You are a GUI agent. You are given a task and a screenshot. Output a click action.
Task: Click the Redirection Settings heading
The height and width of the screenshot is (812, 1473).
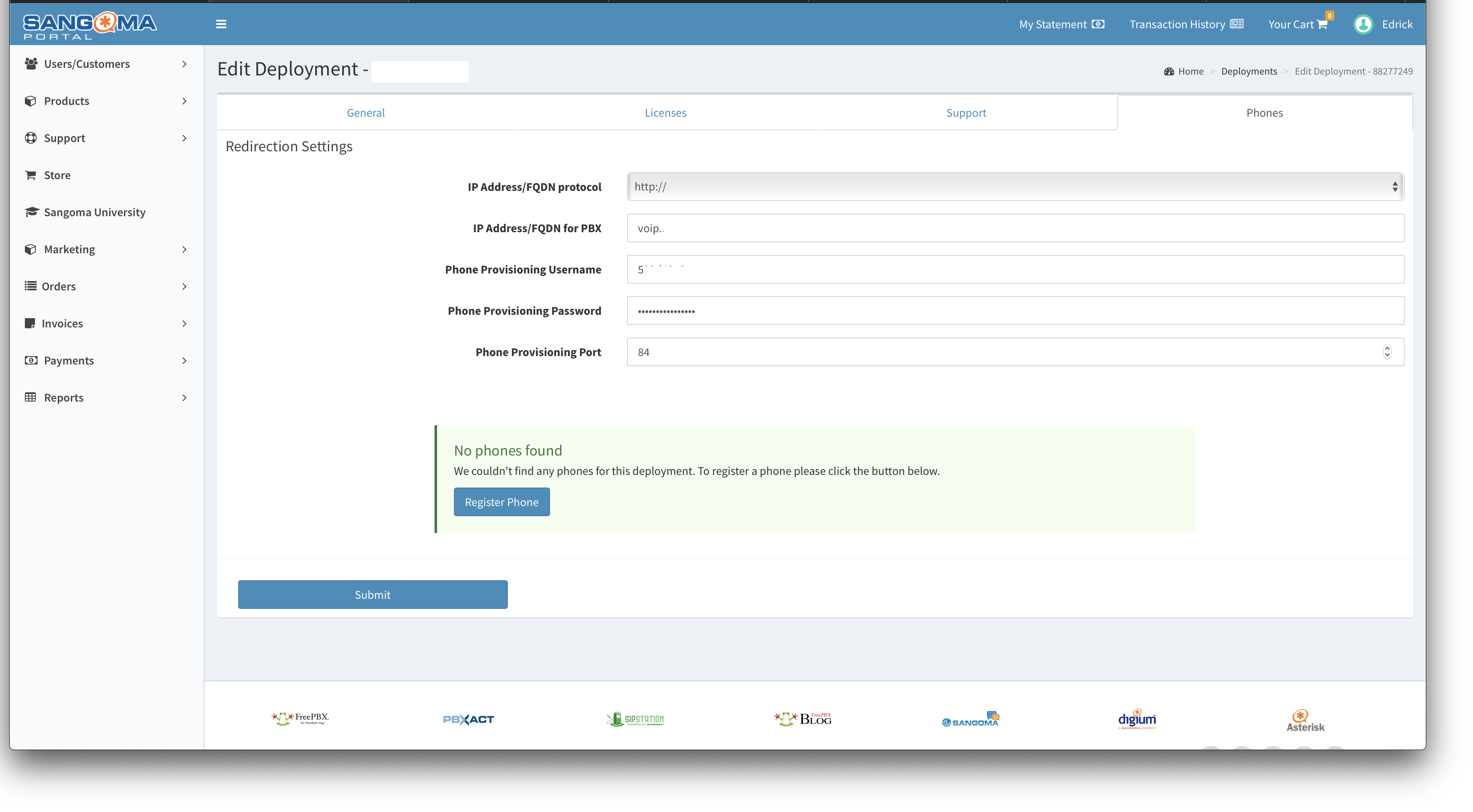[289, 146]
